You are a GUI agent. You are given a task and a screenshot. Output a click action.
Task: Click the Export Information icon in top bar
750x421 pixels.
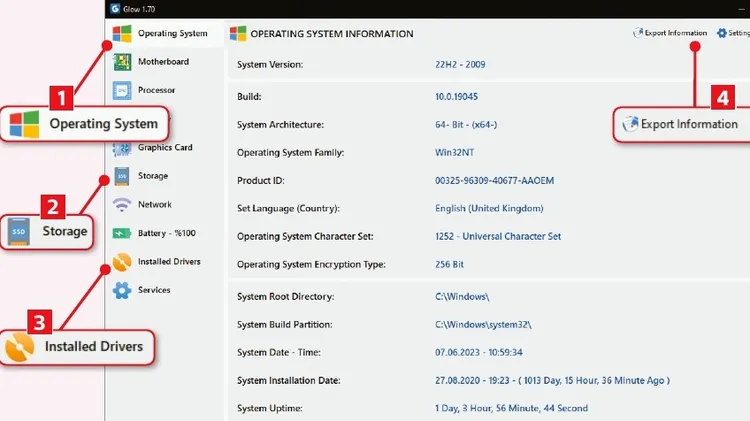pyautogui.click(x=638, y=33)
